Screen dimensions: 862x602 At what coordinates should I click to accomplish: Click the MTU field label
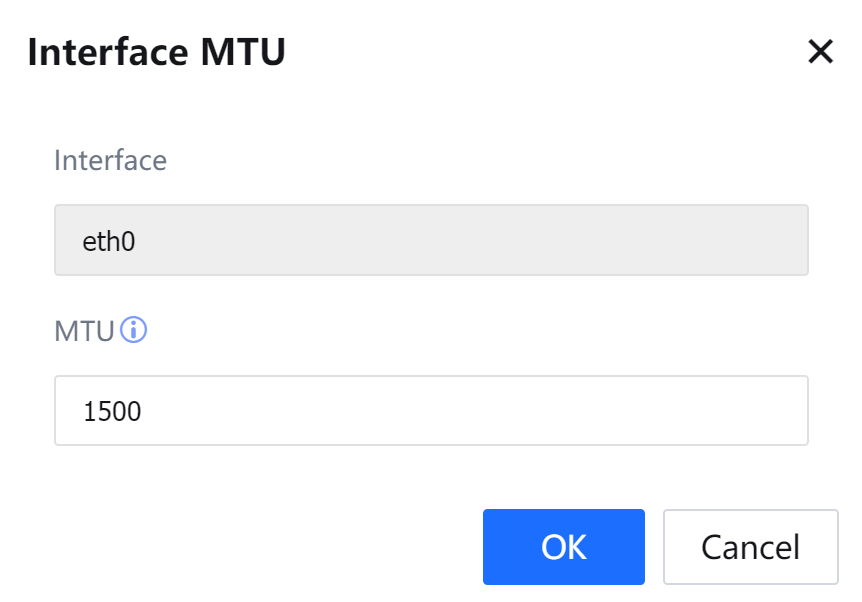pyautogui.click(x=84, y=331)
